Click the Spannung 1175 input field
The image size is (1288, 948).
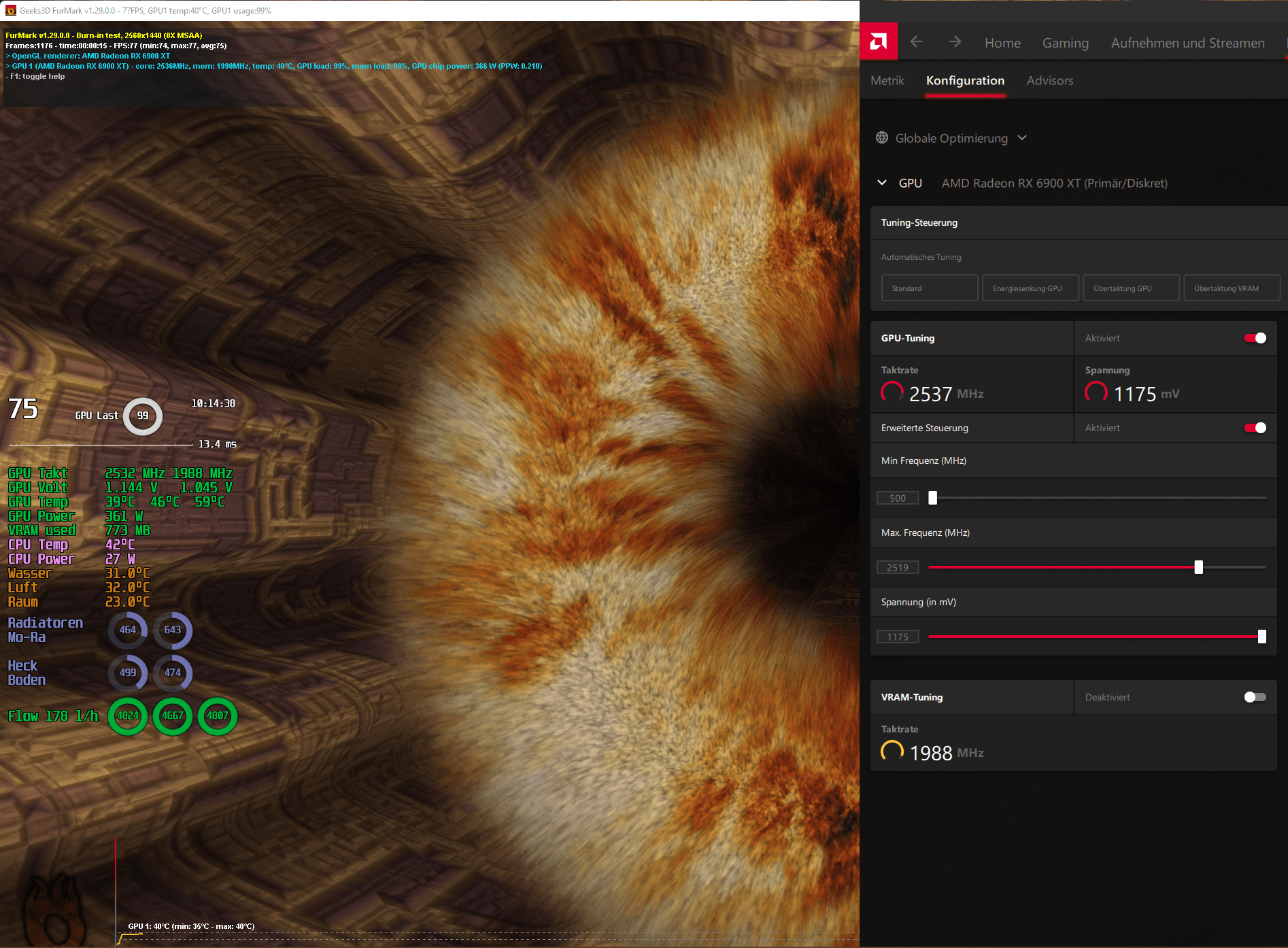click(x=898, y=637)
